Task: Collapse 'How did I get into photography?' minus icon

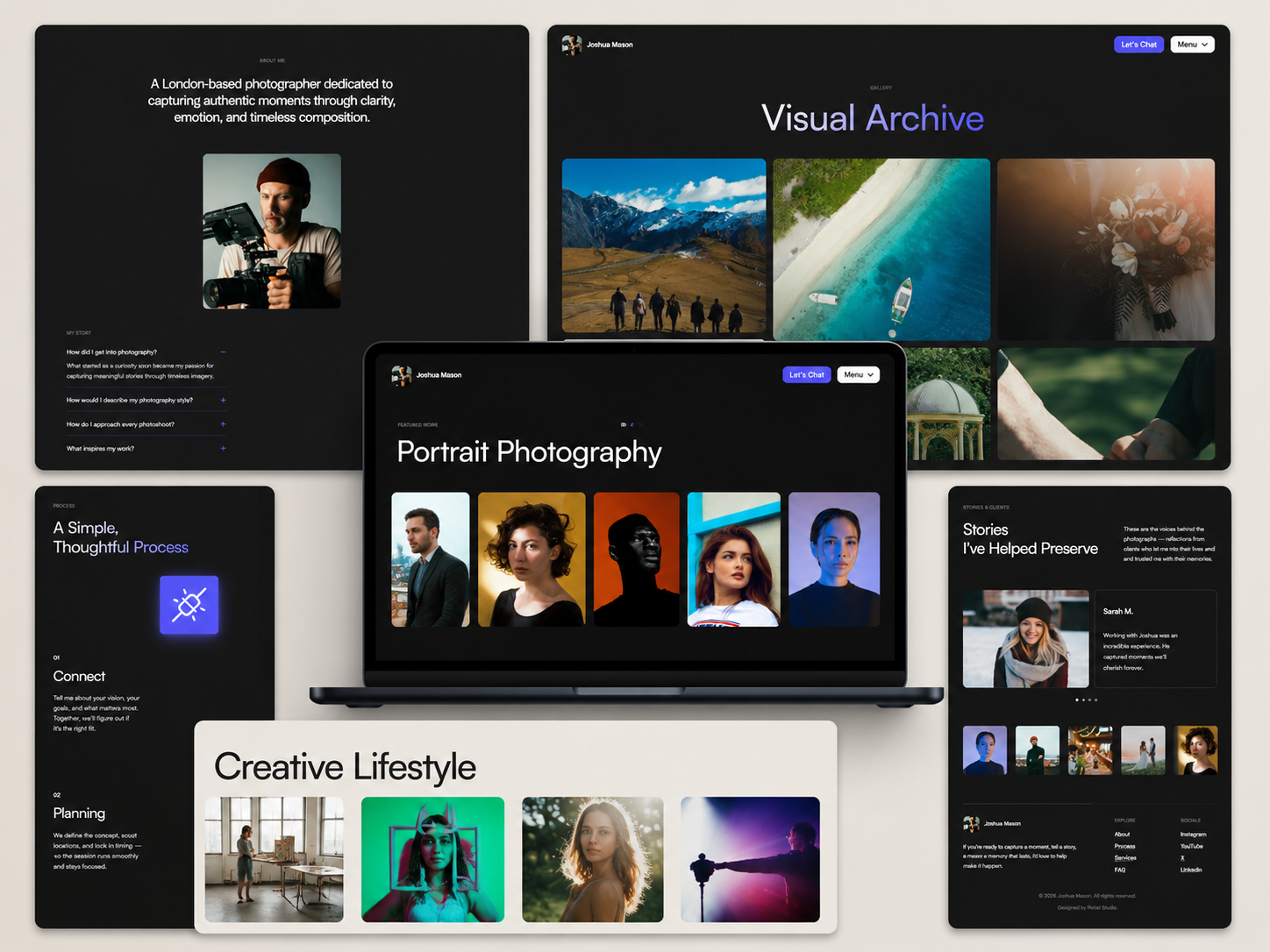Action: tap(223, 352)
